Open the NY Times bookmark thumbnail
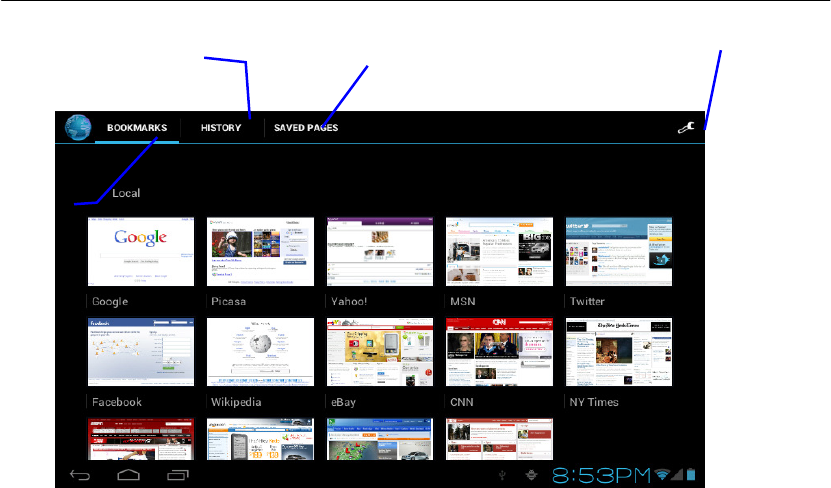The width and height of the screenshot is (831, 488). (x=619, y=352)
